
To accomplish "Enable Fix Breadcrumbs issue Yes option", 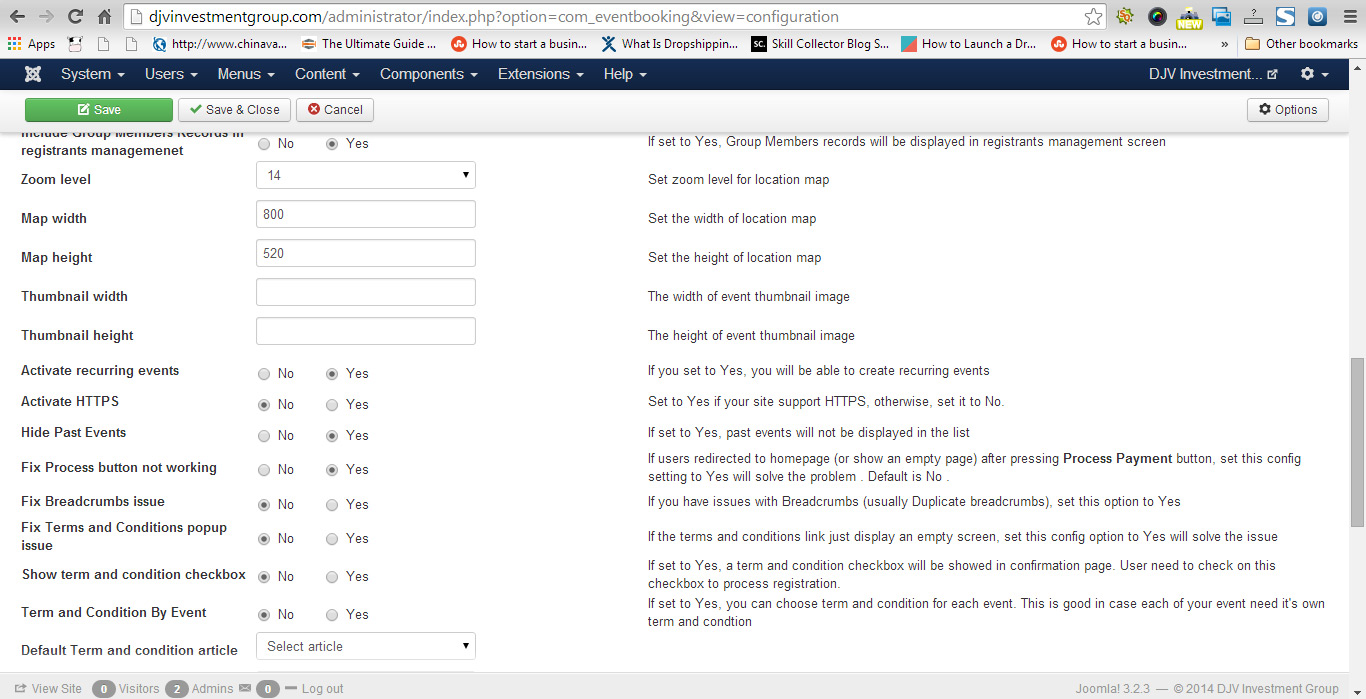I will click(332, 505).
